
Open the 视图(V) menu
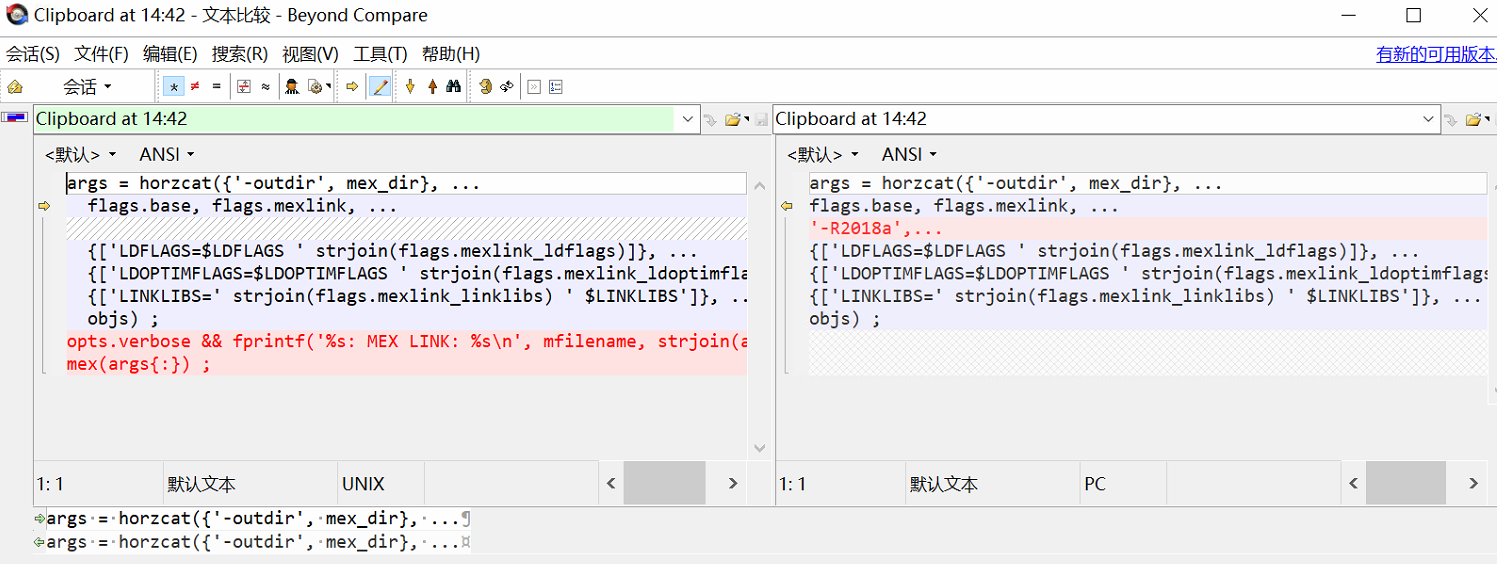click(x=311, y=54)
